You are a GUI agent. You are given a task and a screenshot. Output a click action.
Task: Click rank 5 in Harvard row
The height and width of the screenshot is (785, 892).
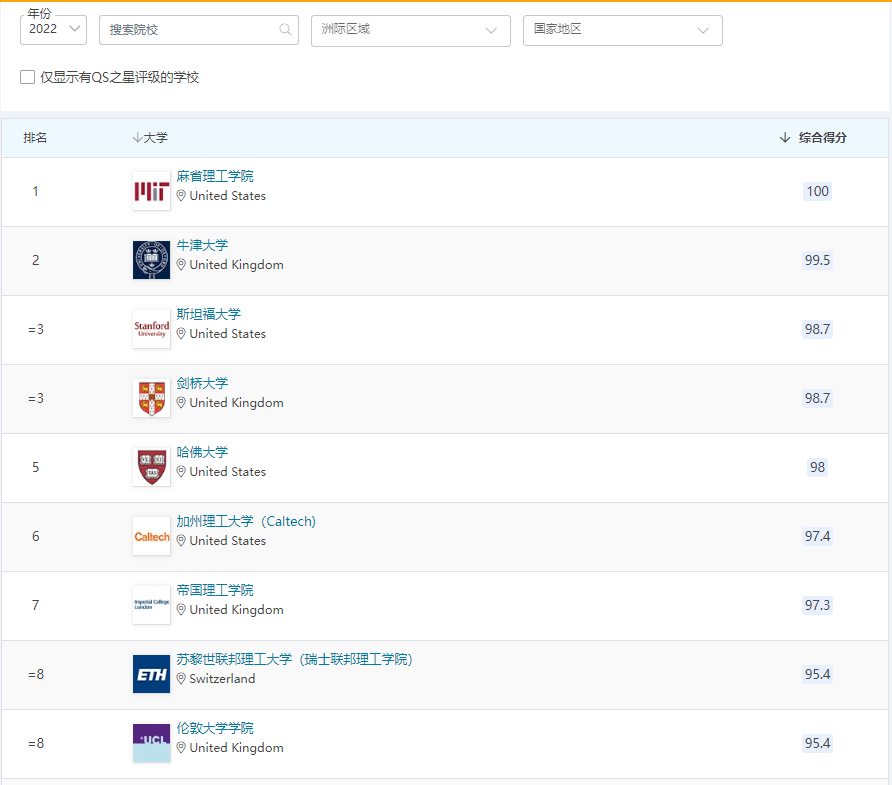pyautogui.click(x=35, y=467)
